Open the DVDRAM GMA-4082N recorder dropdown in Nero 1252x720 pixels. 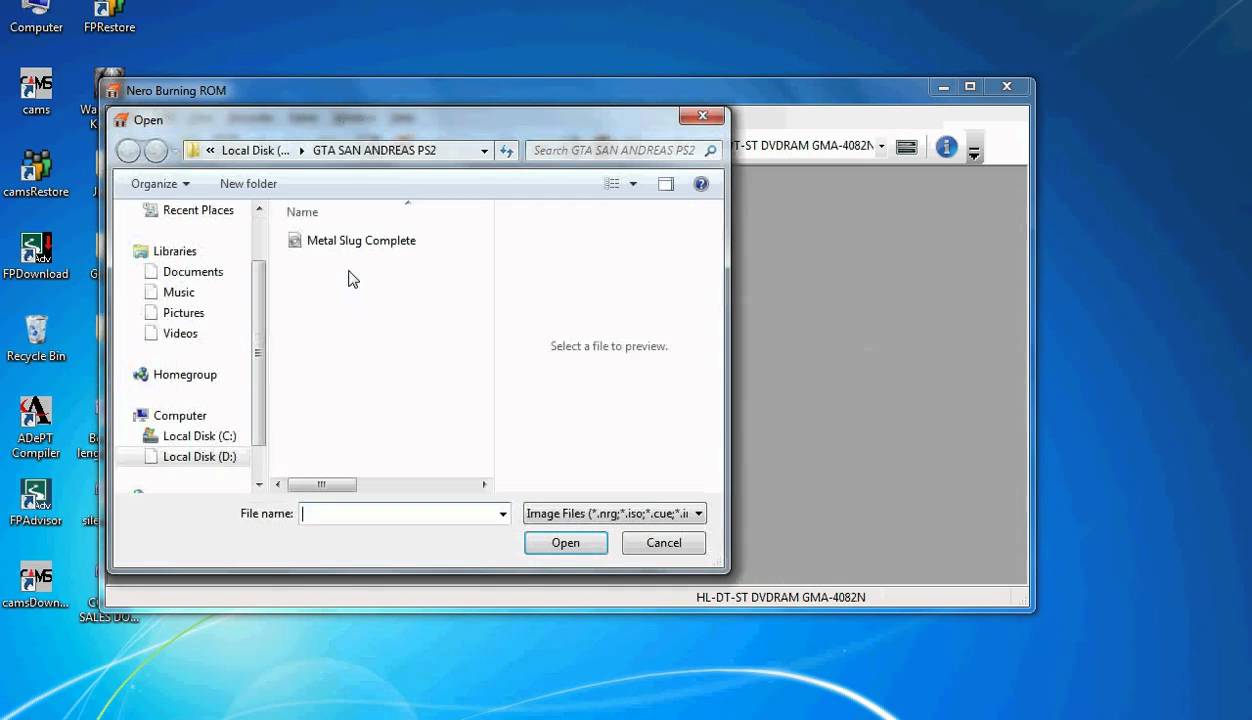[881, 147]
